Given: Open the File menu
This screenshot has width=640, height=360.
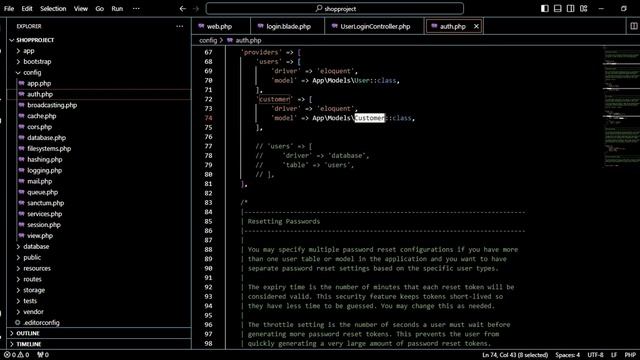Looking at the screenshot, I should click(x=9, y=9).
